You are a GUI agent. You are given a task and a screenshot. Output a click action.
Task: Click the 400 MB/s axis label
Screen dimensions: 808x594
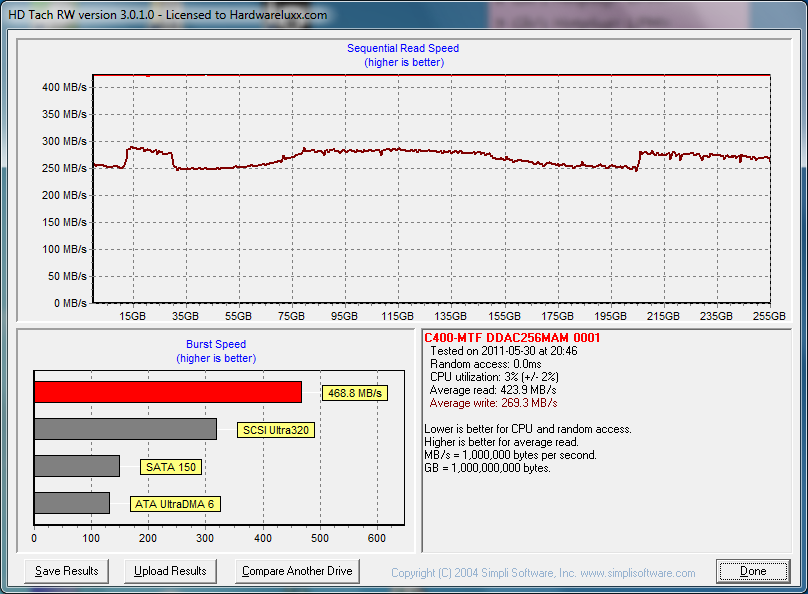coord(64,87)
